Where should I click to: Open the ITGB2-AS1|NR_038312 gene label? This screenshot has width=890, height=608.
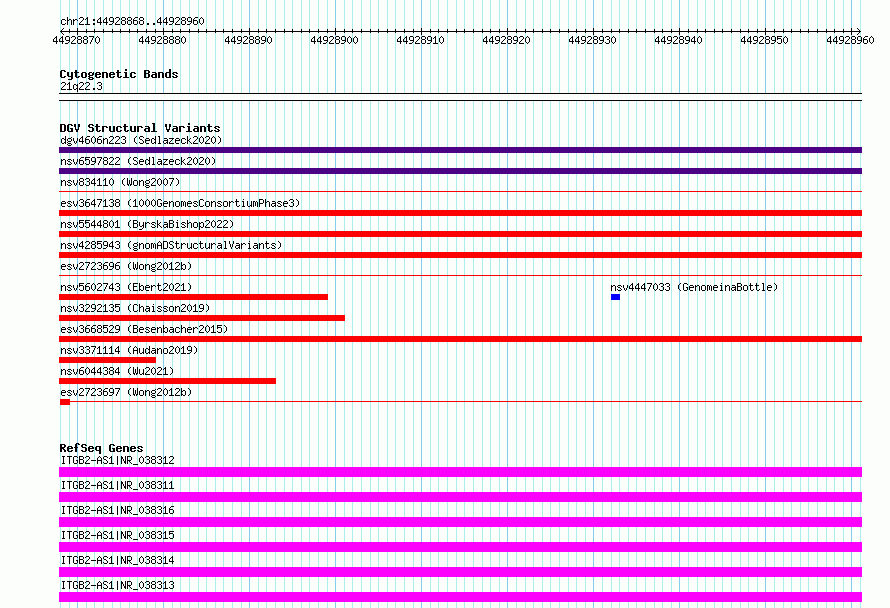click(x=117, y=460)
